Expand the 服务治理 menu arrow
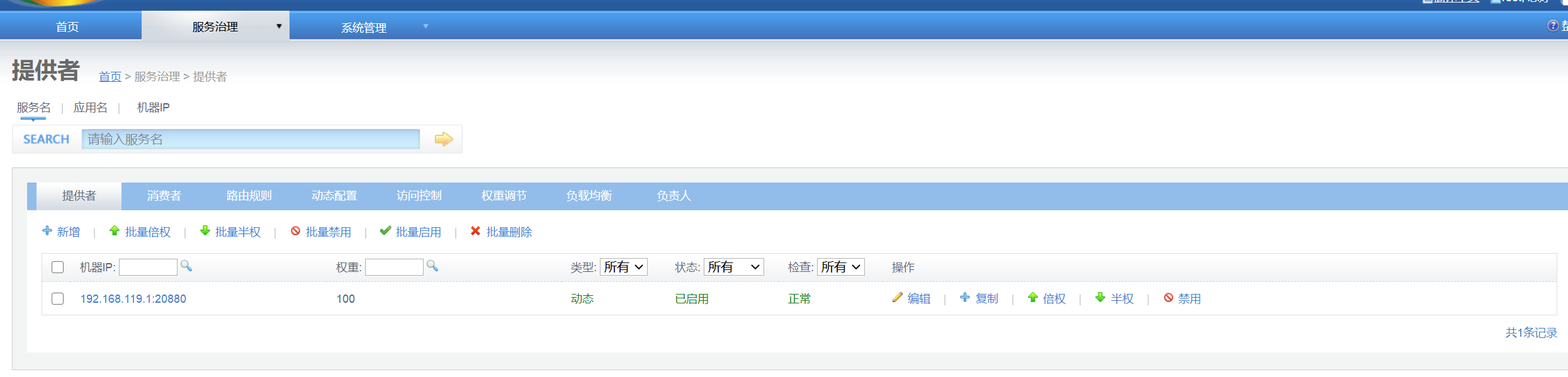The height and width of the screenshot is (377, 1568). coord(279,26)
